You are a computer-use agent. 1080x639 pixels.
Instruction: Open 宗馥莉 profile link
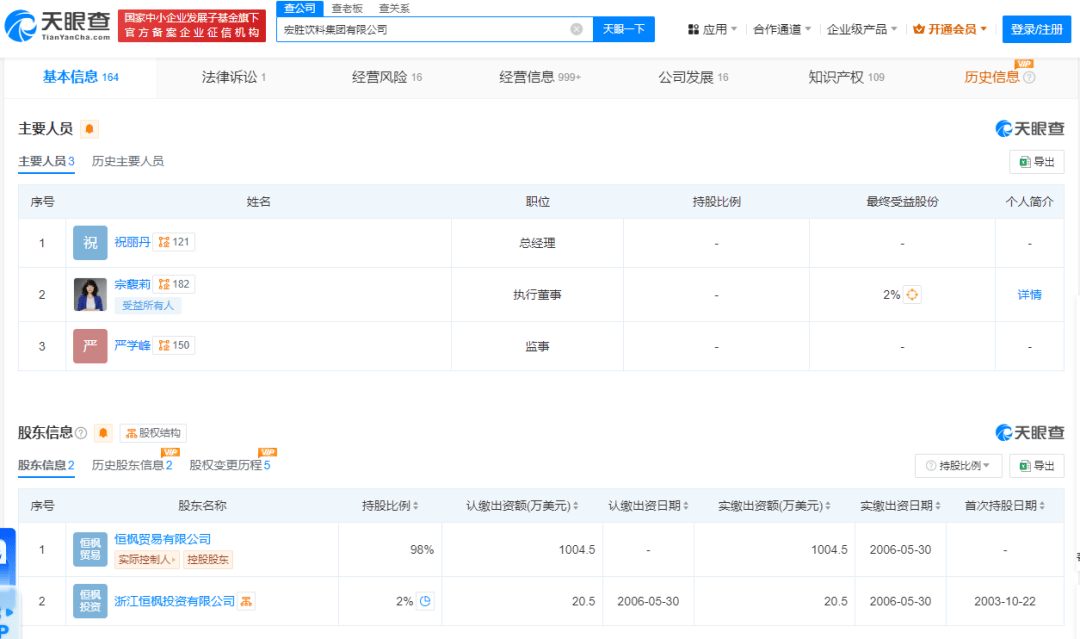point(132,284)
